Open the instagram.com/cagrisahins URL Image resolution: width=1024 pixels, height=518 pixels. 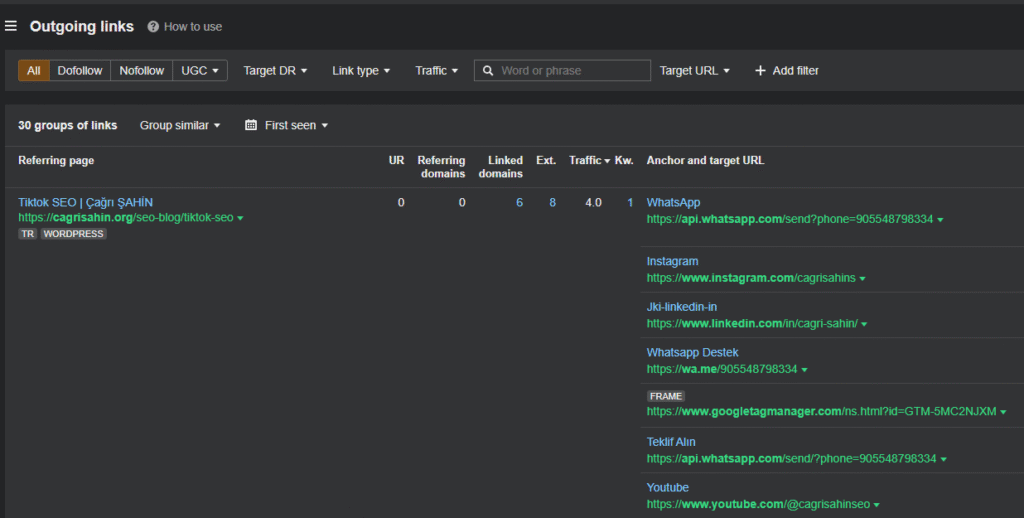(x=751, y=278)
